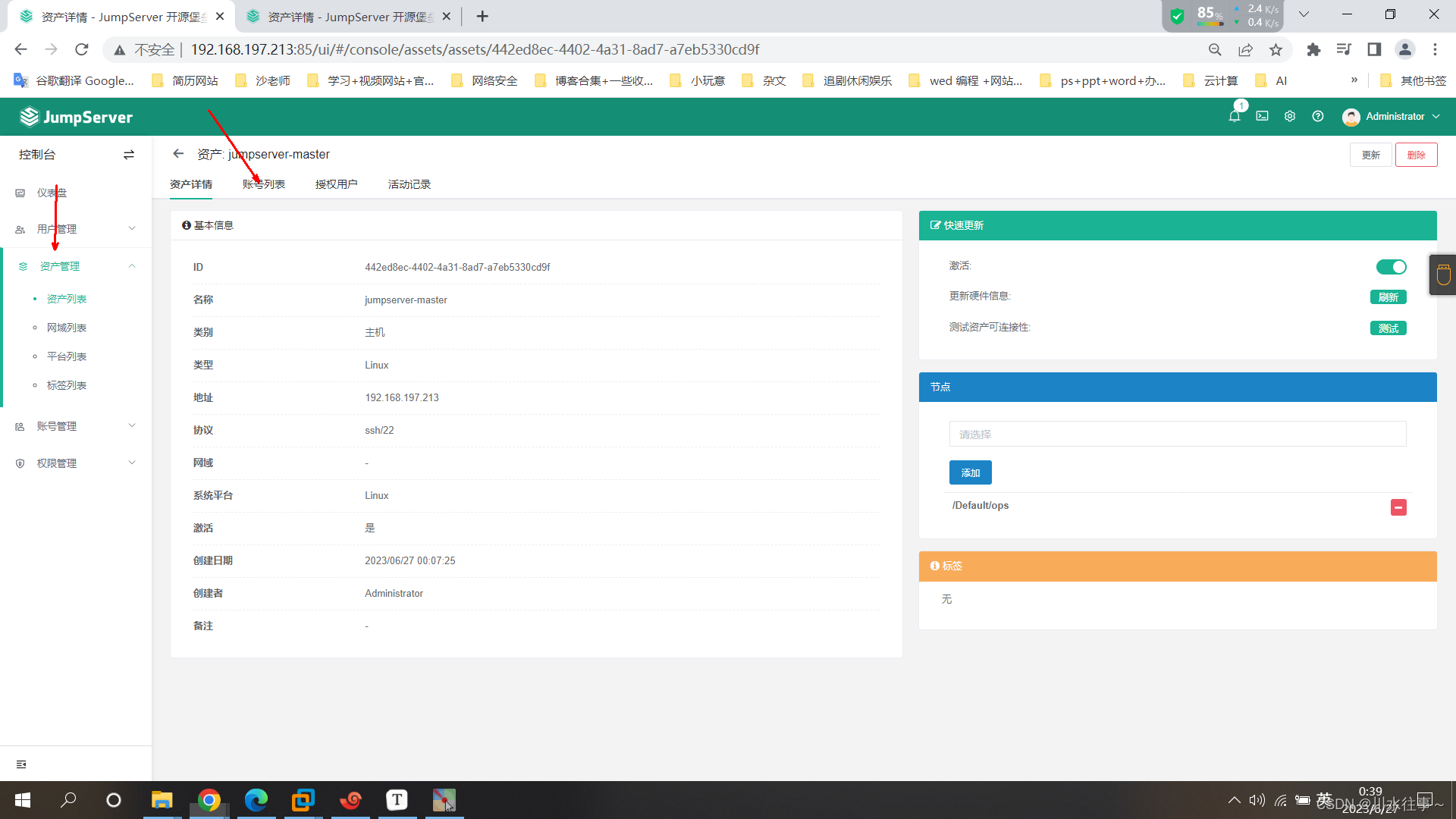This screenshot has height=819, width=1456.
Task: Click the help question mark icon
Action: pyautogui.click(x=1318, y=116)
